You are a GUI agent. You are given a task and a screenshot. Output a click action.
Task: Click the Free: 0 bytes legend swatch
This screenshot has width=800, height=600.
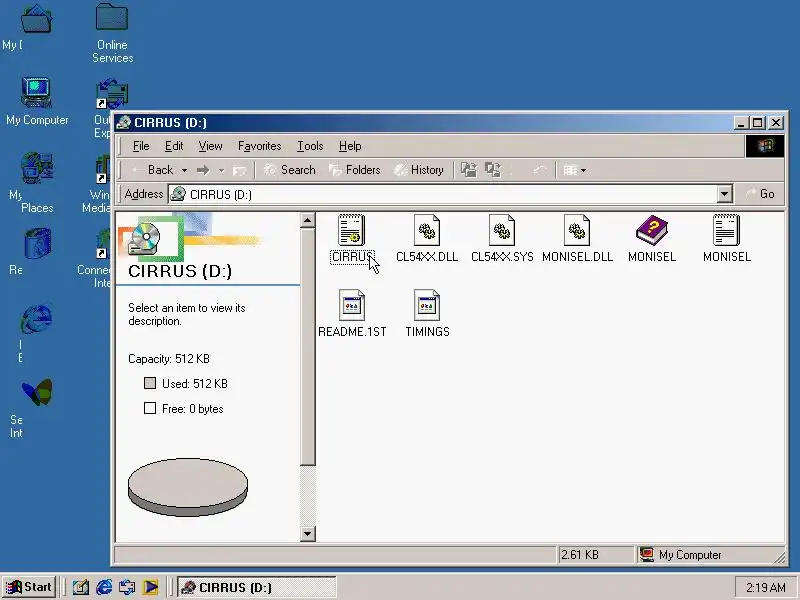tap(149, 408)
